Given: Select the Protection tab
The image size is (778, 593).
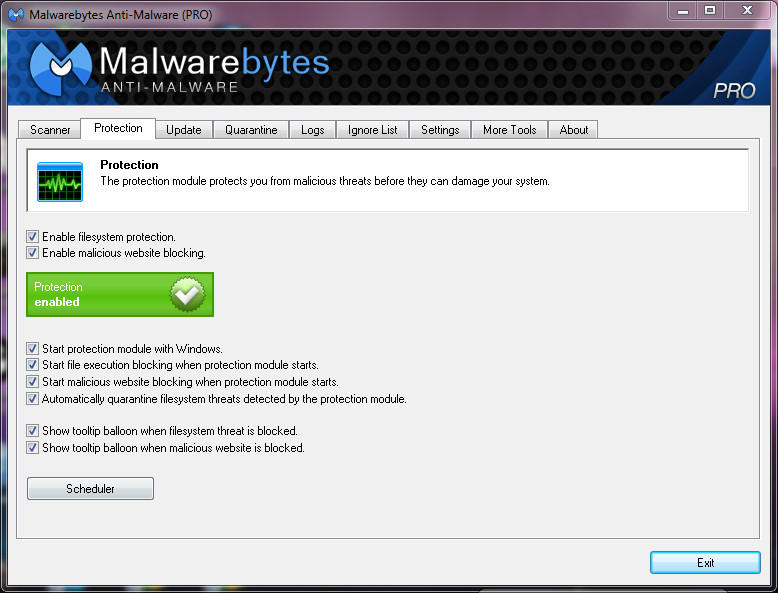Looking at the screenshot, I should 118,128.
